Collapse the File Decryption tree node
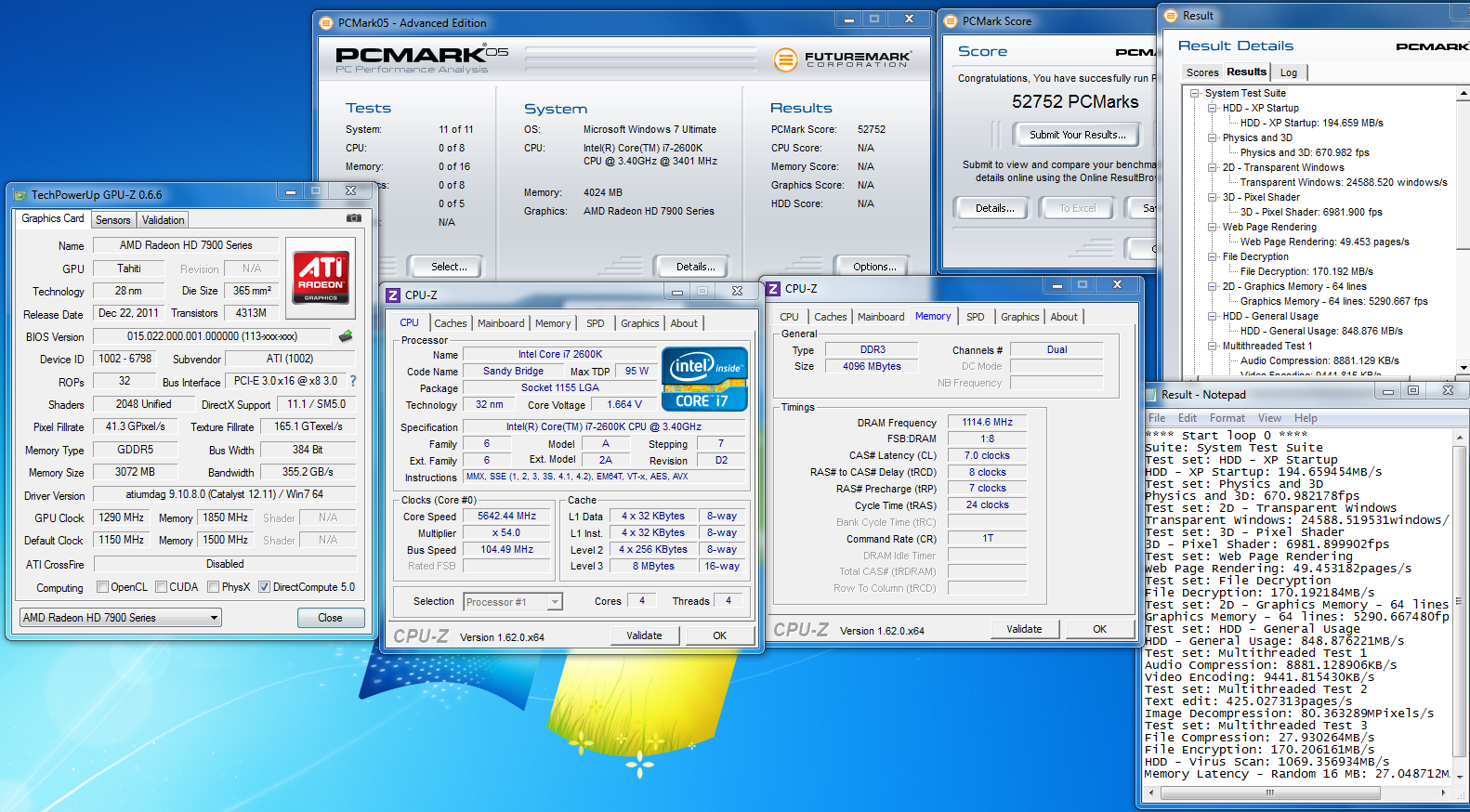This screenshot has height=812, width=1470. click(1213, 256)
